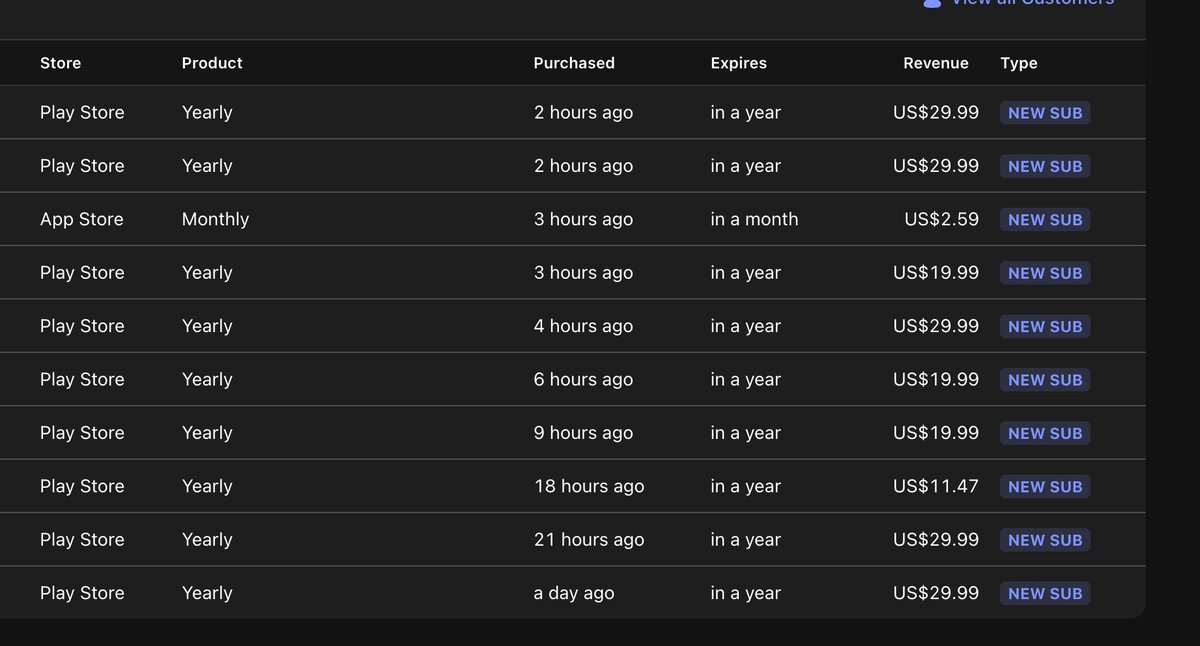Select the US$11.47 revenue row
The width and height of the screenshot is (1200, 646).
[572, 486]
